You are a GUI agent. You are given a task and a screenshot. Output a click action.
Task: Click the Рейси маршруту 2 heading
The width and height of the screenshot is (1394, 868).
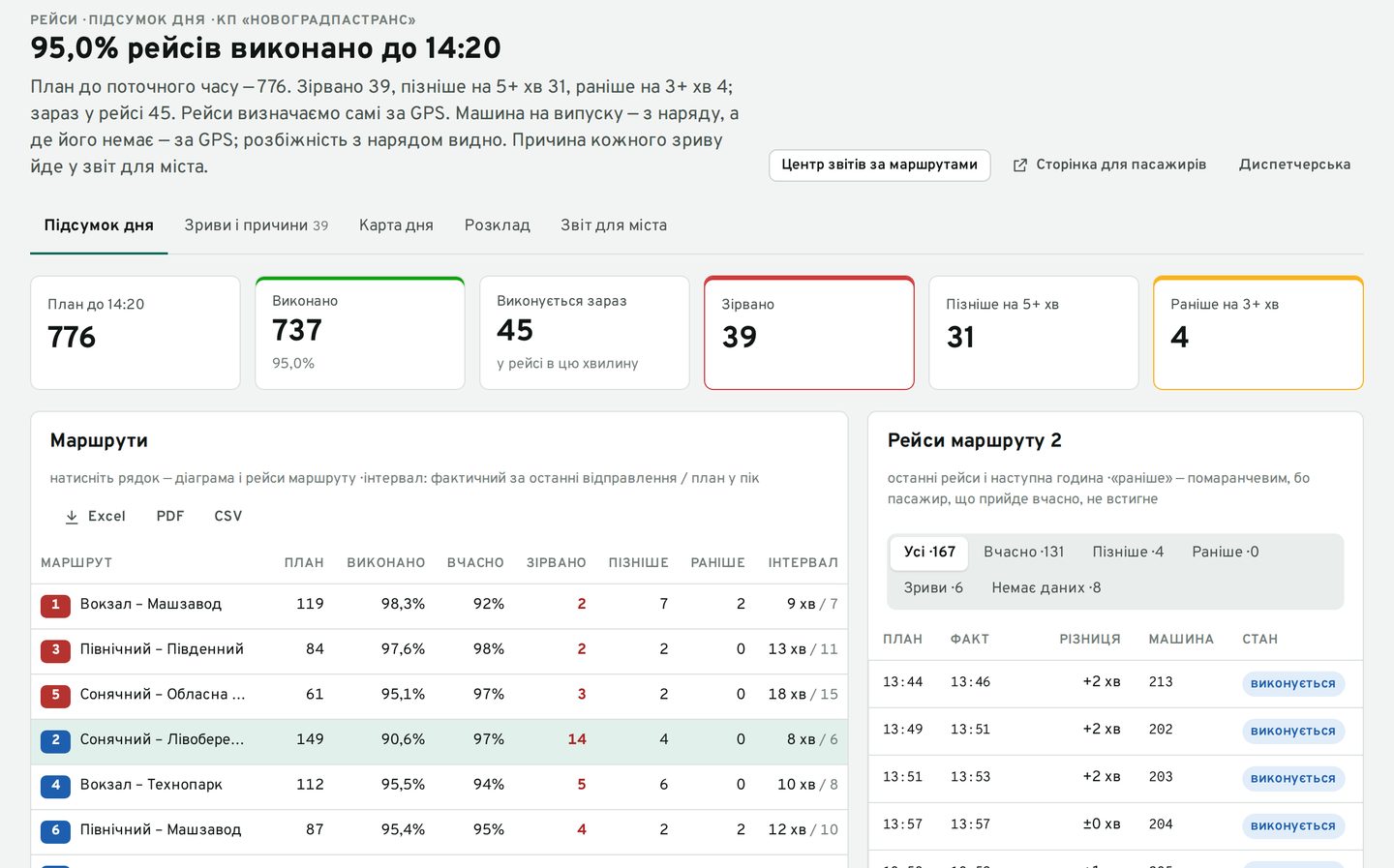975,441
